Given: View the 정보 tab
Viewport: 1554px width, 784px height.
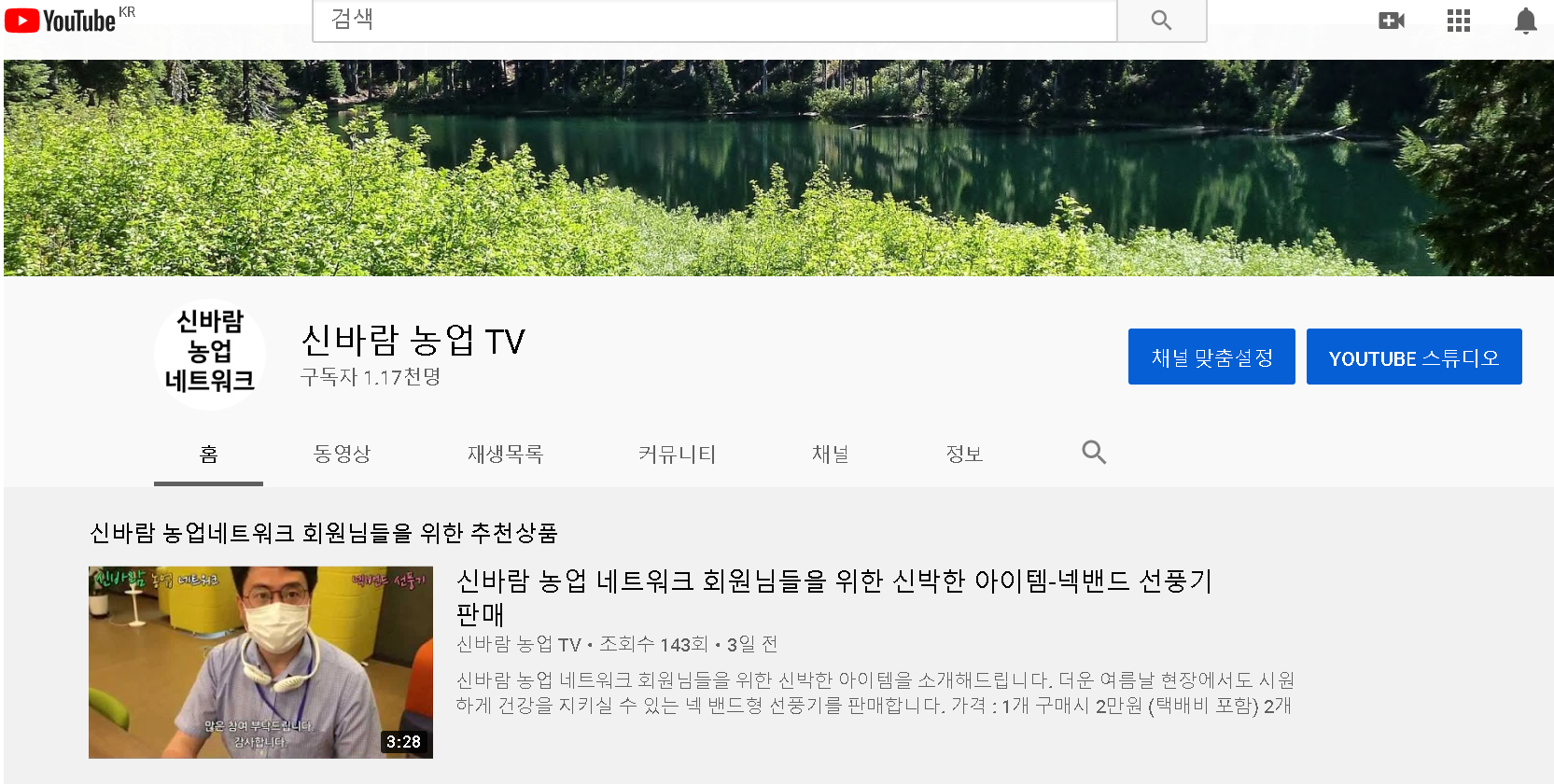Looking at the screenshot, I should (x=964, y=455).
